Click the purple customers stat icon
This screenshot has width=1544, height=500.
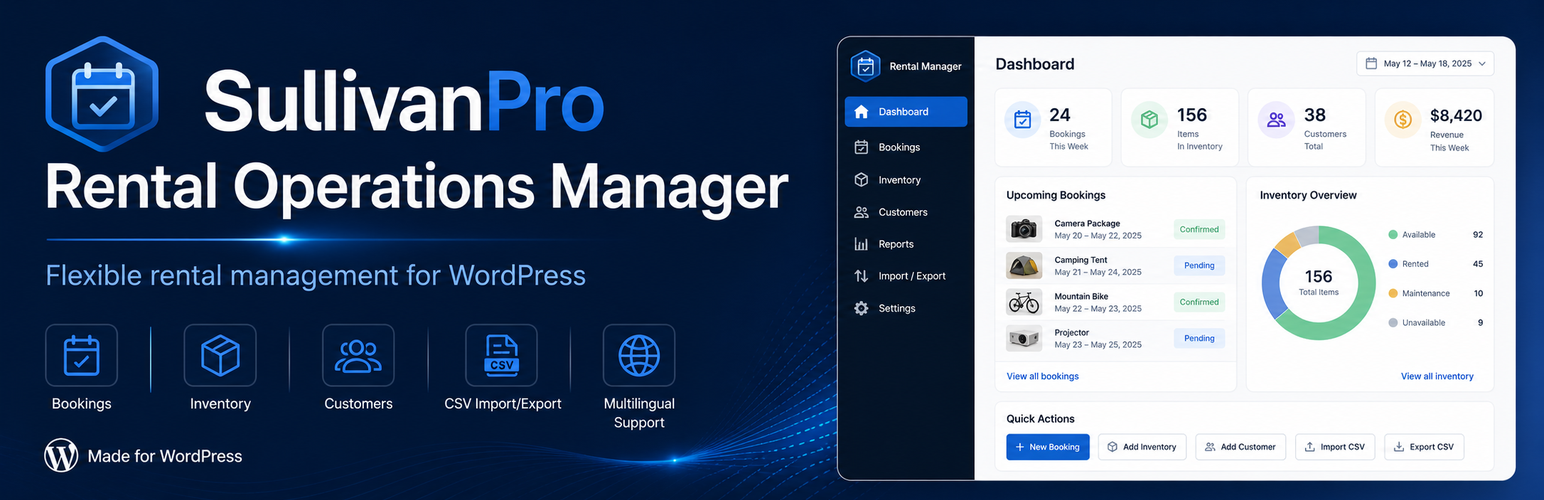coord(1276,120)
